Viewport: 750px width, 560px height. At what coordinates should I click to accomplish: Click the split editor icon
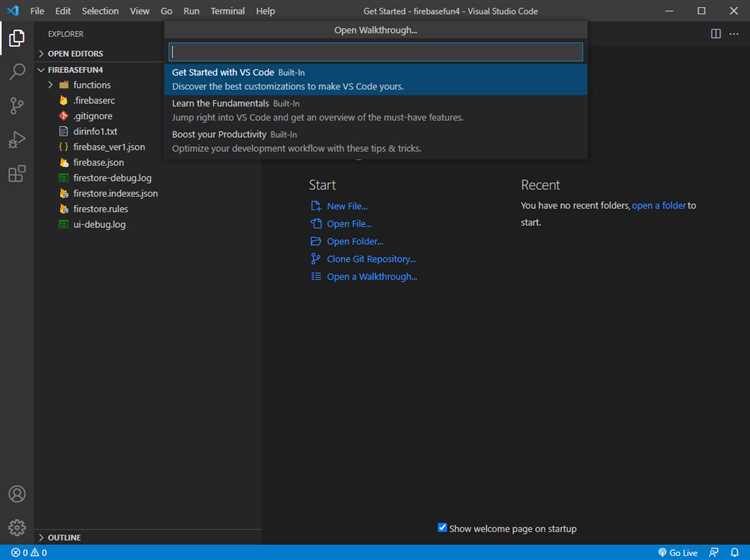(716, 34)
